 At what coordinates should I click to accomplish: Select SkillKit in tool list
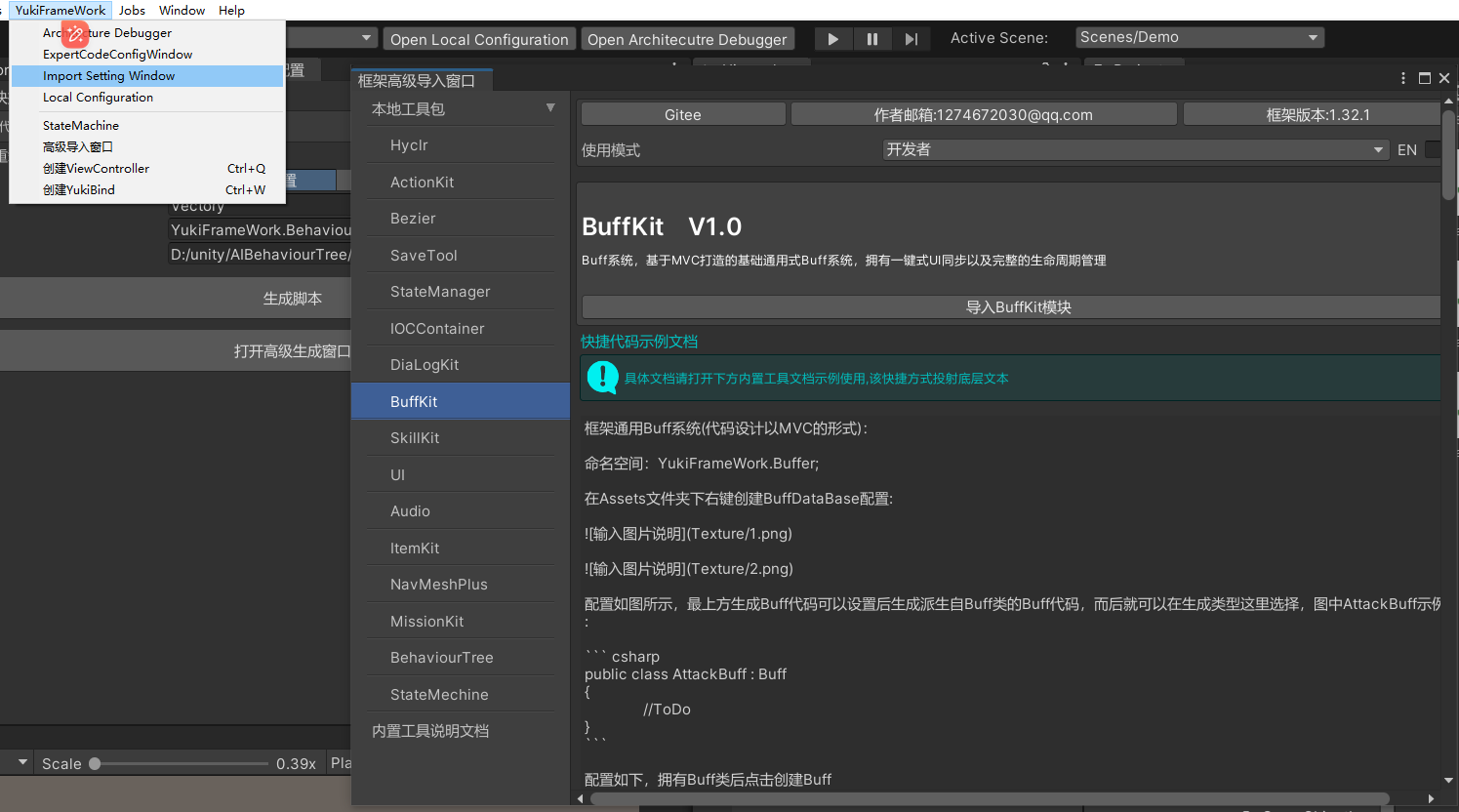click(461, 437)
